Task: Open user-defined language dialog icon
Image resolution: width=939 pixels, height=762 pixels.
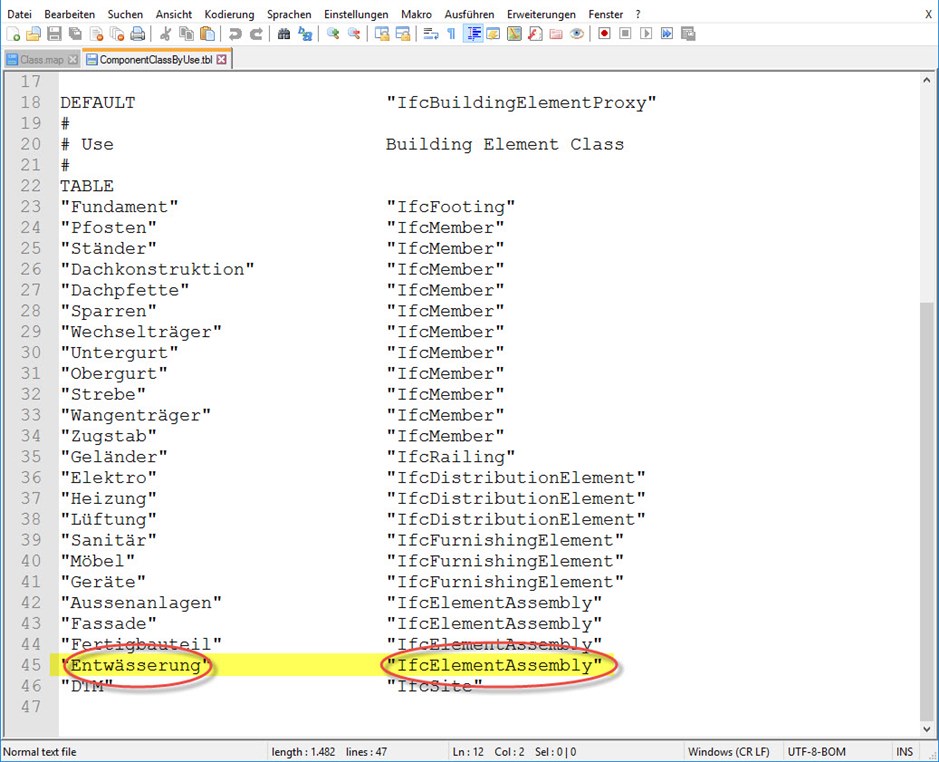Action: 493,34
